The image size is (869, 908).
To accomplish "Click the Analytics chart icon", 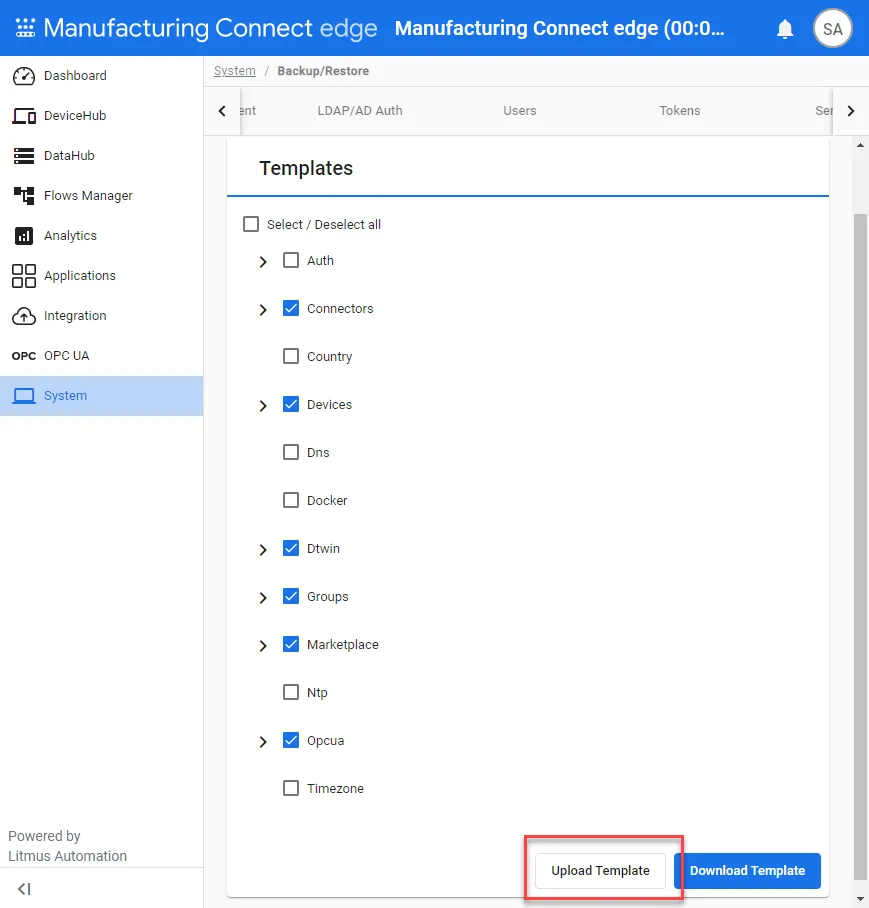I will pyautogui.click(x=24, y=236).
